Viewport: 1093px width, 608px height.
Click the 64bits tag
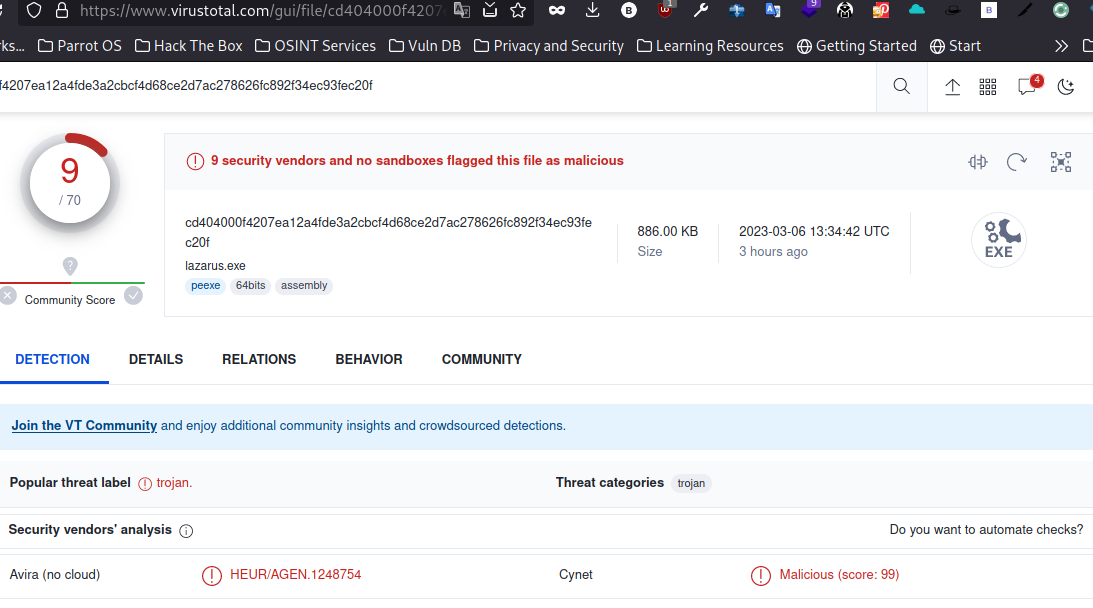tap(250, 286)
